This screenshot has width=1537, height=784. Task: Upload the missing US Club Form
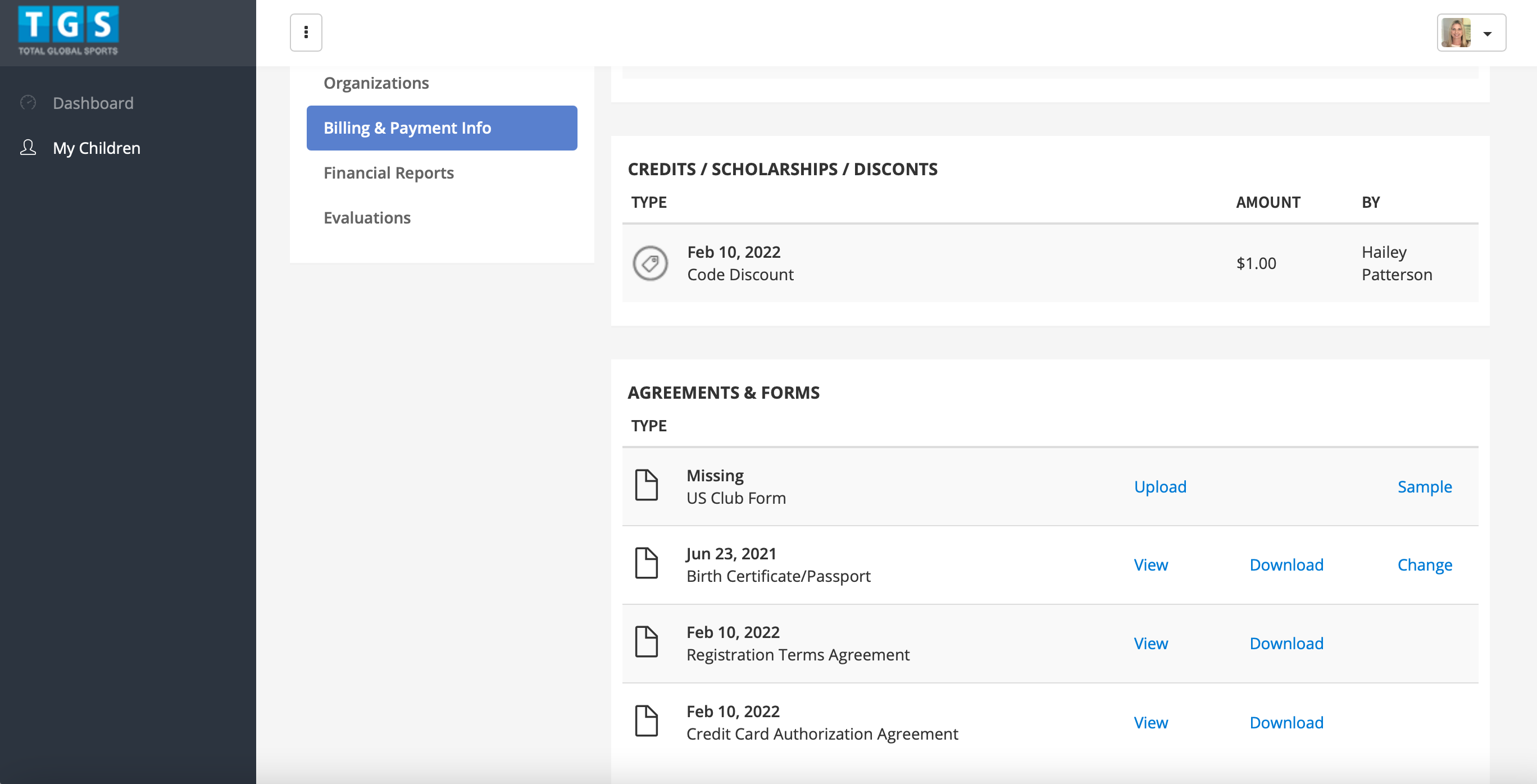coord(1160,486)
